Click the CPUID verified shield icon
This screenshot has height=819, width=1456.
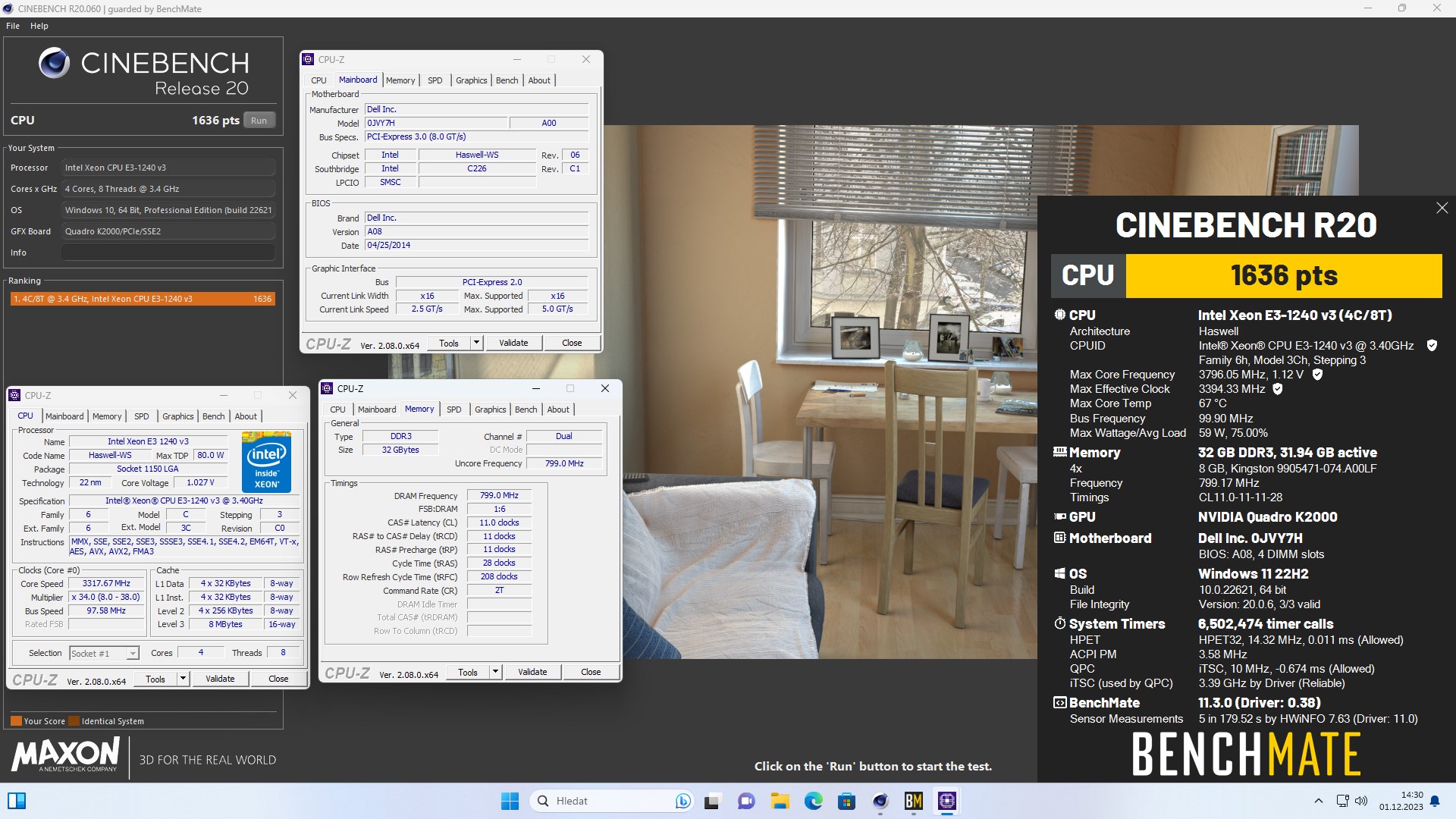click(x=1432, y=346)
